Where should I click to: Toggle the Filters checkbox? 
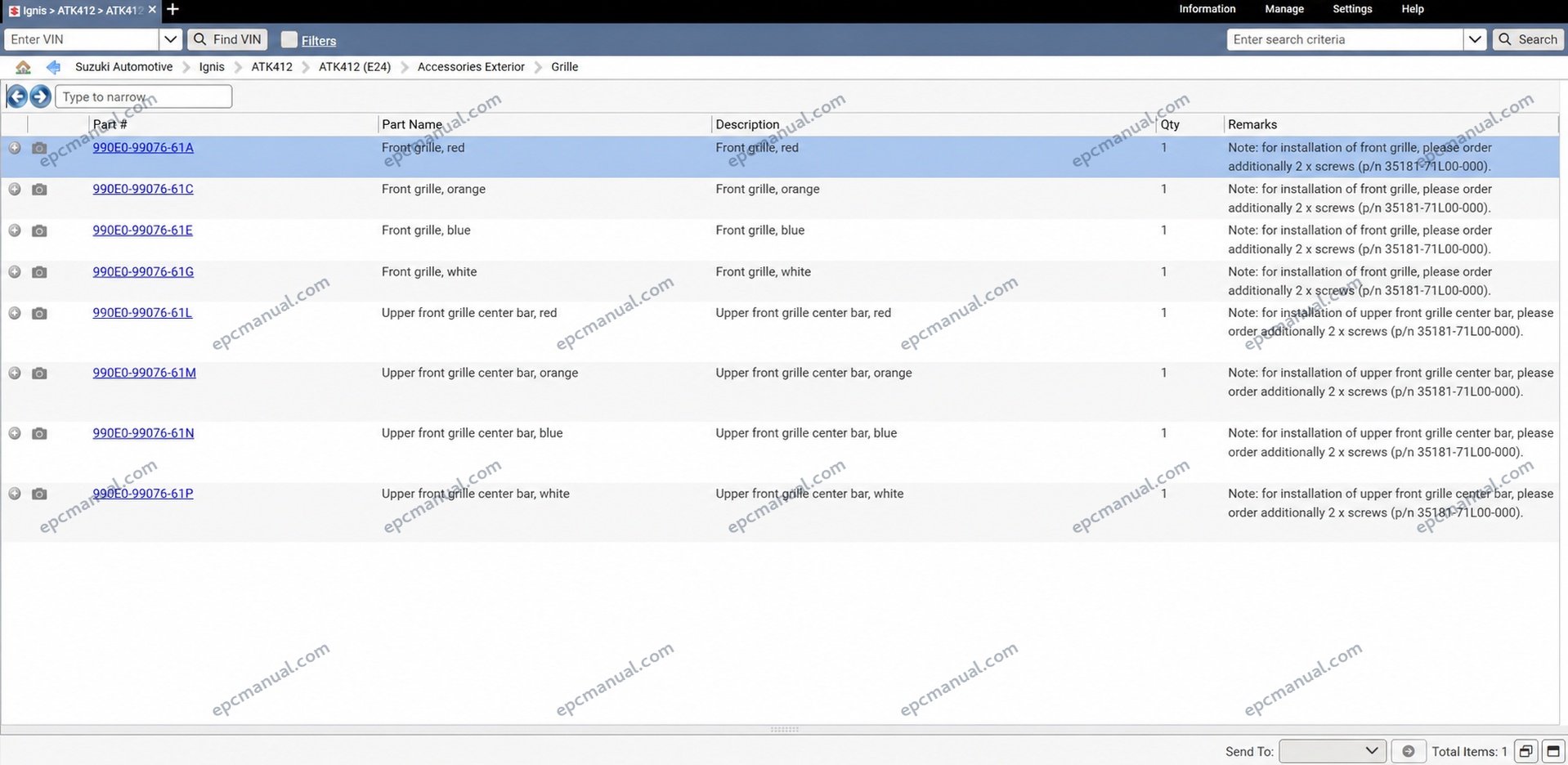coord(289,39)
